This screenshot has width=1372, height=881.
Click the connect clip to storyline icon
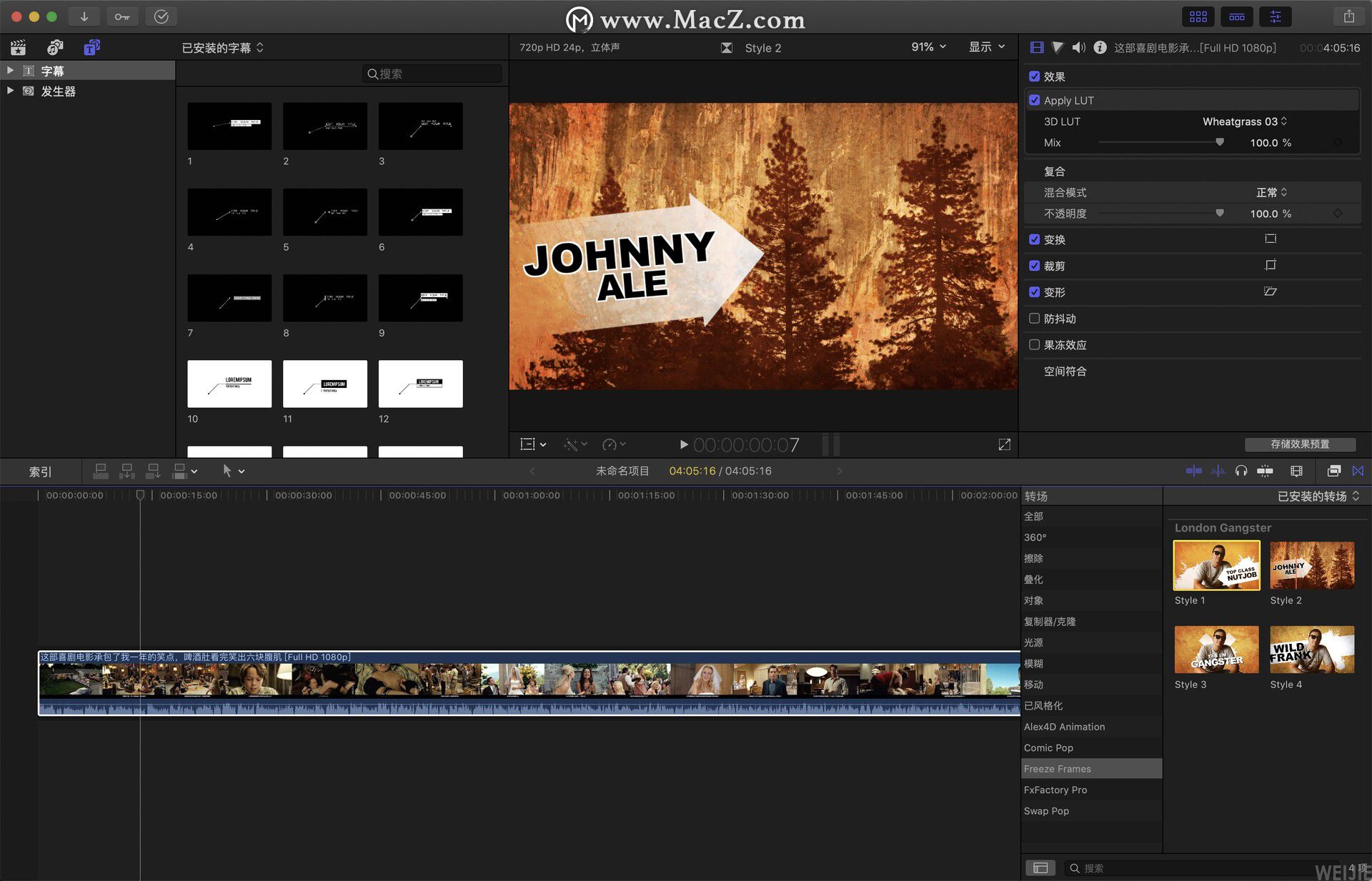[x=101, y=471]
